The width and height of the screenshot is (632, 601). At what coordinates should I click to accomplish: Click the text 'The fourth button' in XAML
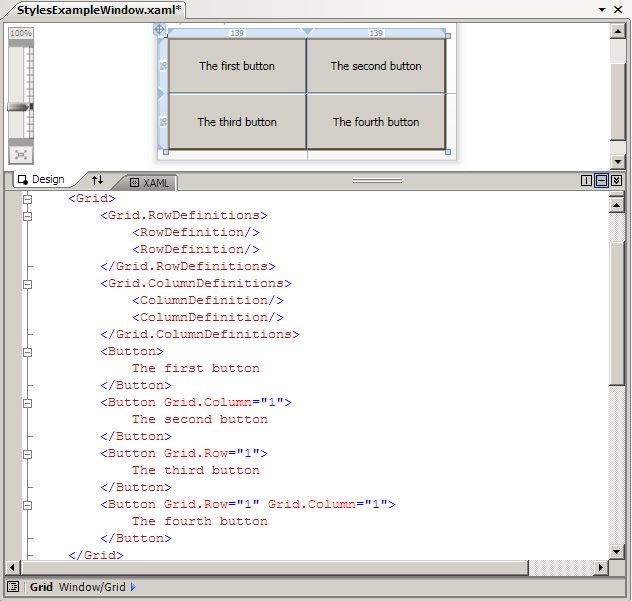tap(200, 522)
